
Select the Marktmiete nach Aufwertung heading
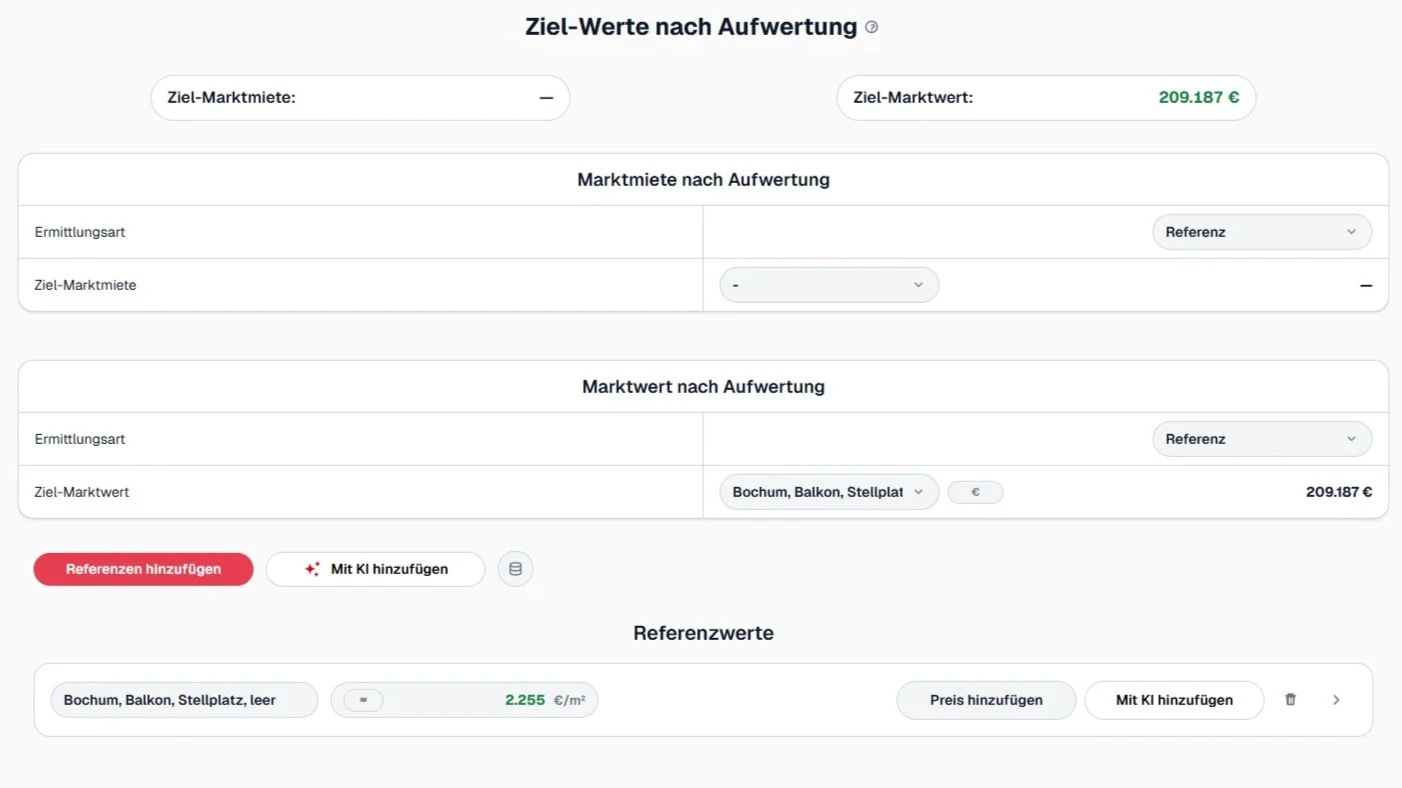[703, 180]
